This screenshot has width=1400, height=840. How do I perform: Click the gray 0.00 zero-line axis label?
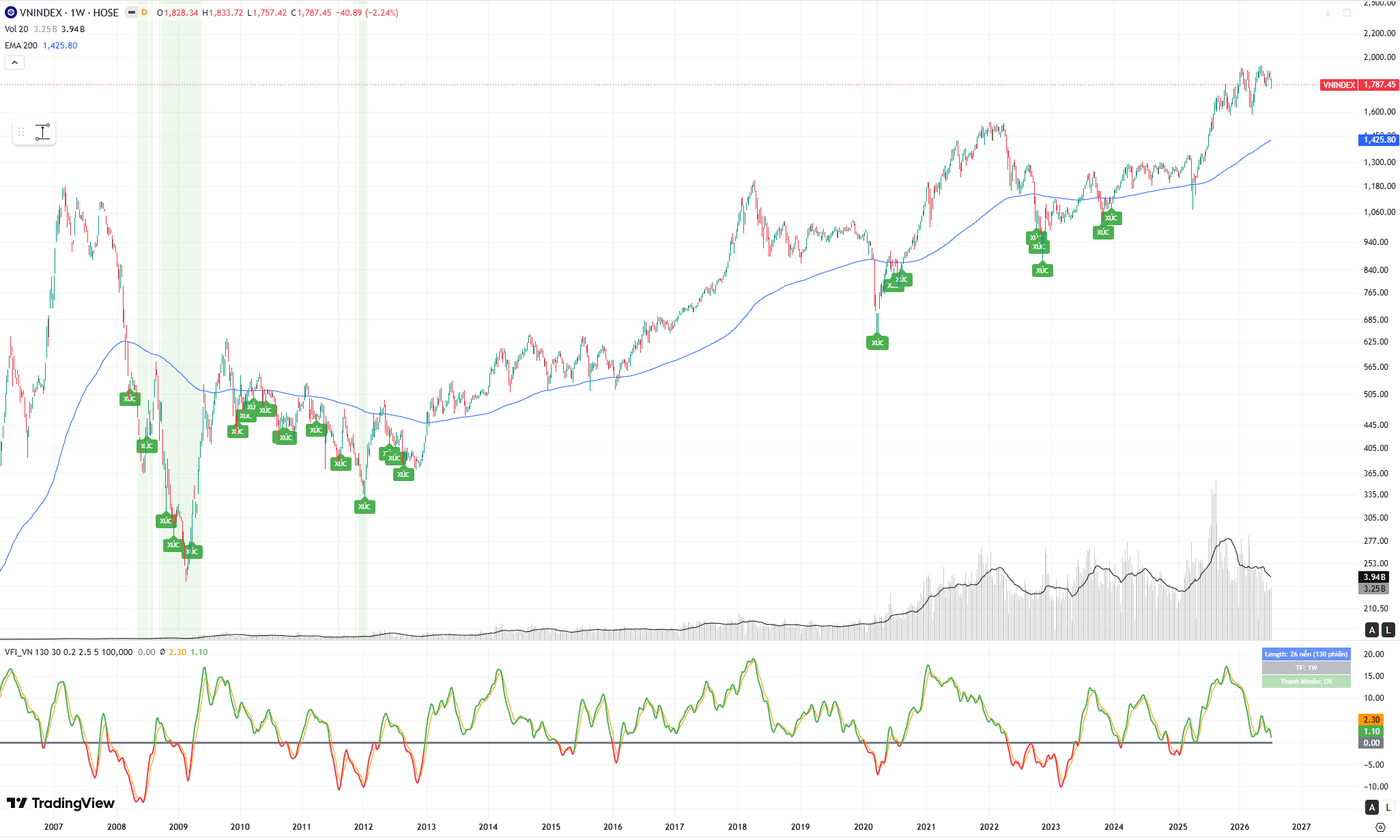(x=1371, y=743)
